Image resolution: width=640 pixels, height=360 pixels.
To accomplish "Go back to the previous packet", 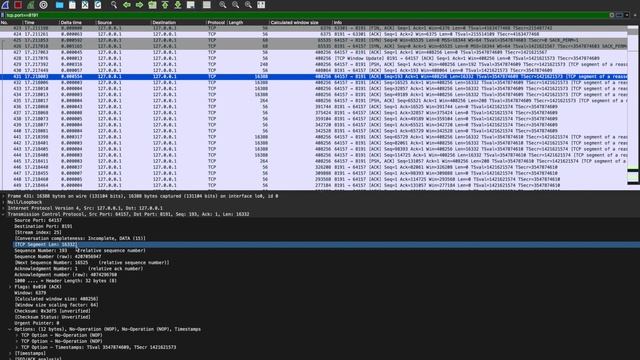I will [127, 5].
